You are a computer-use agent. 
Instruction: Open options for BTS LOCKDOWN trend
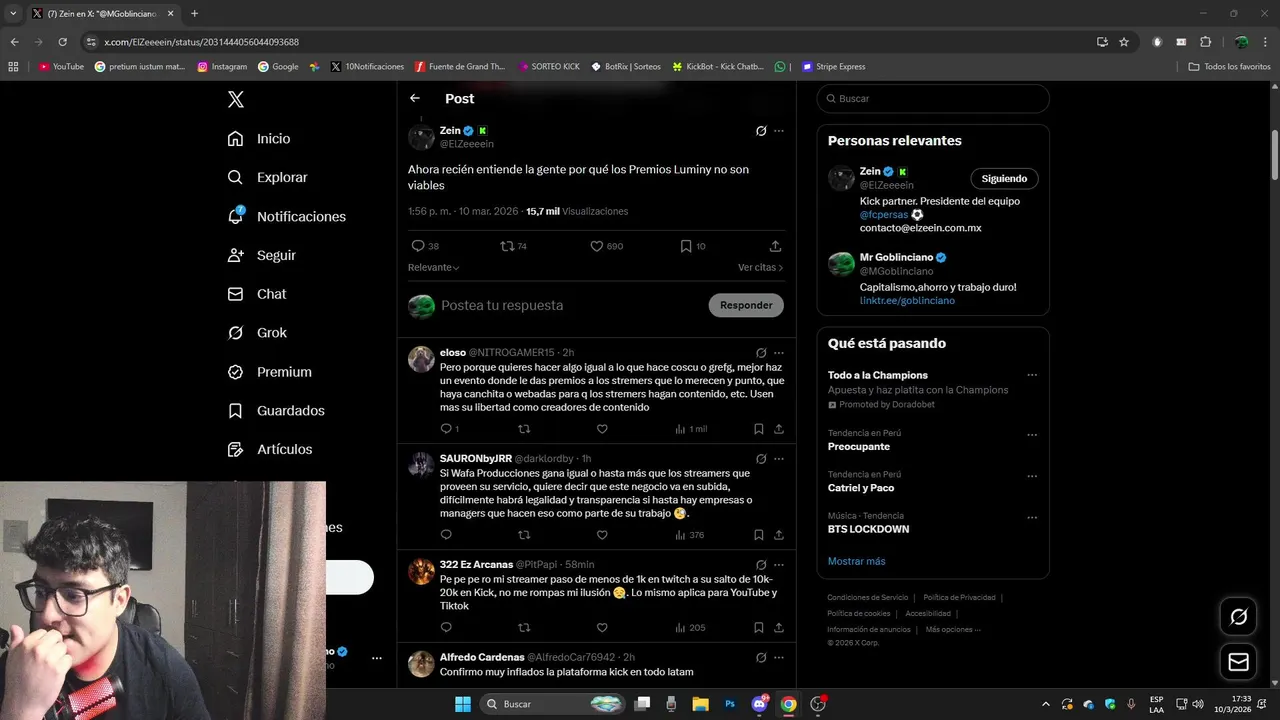1032,517
